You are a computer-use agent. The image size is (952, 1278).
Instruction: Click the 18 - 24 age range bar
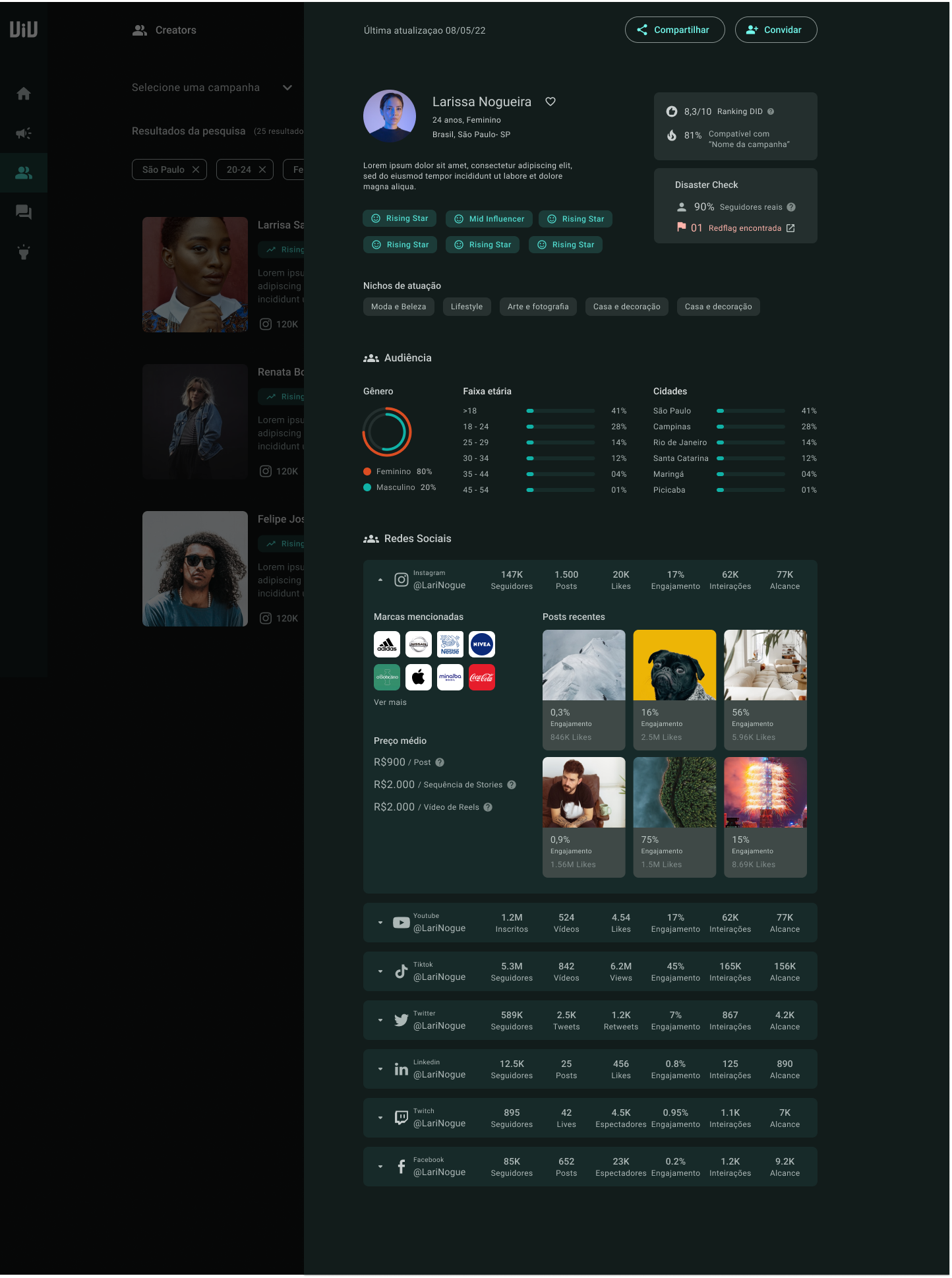pyautogui.click(x=560, y=427)
